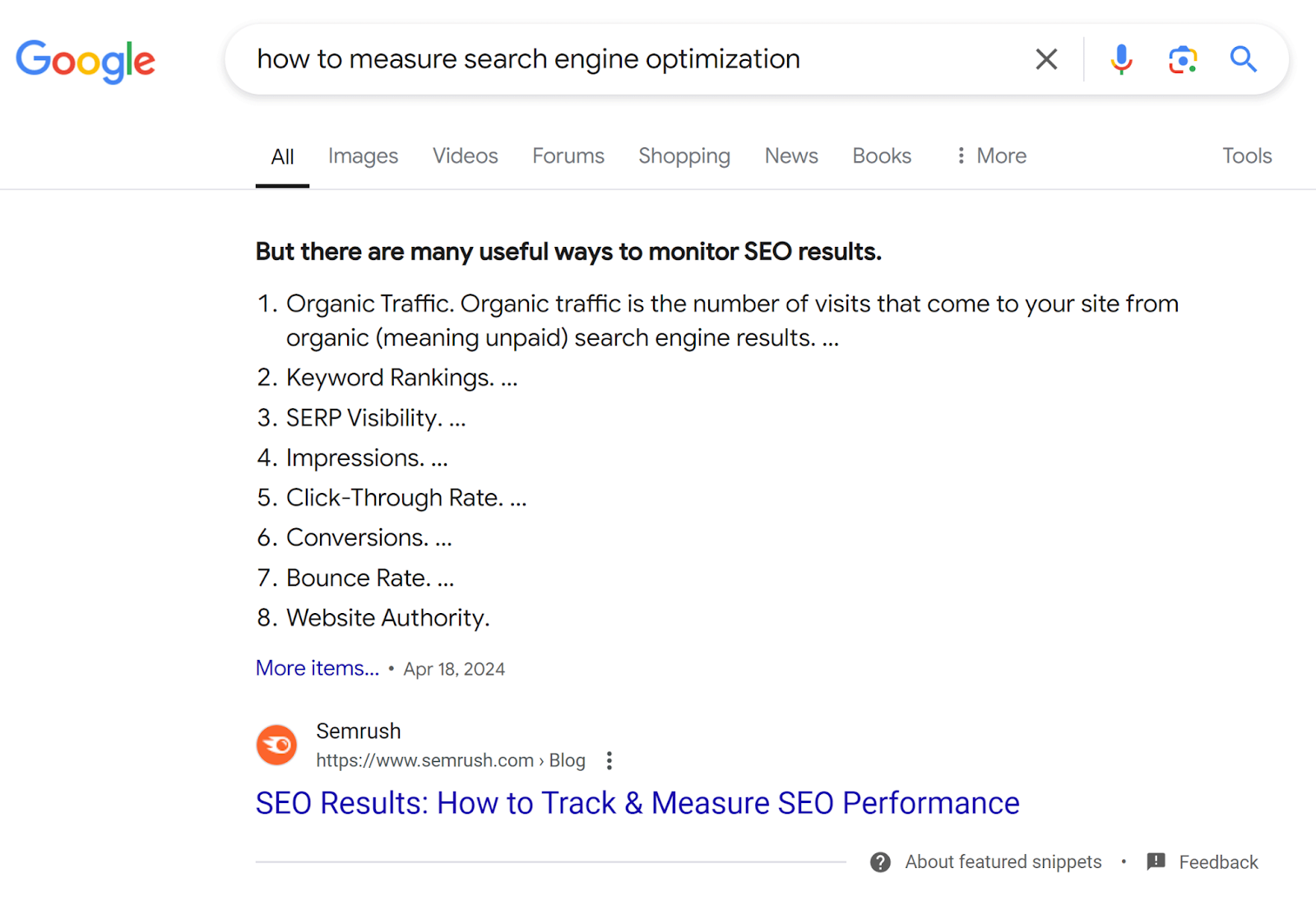Open Google Lens image search icon
This screenshot has width=1316, height=915.
[x=1183, y=59]
